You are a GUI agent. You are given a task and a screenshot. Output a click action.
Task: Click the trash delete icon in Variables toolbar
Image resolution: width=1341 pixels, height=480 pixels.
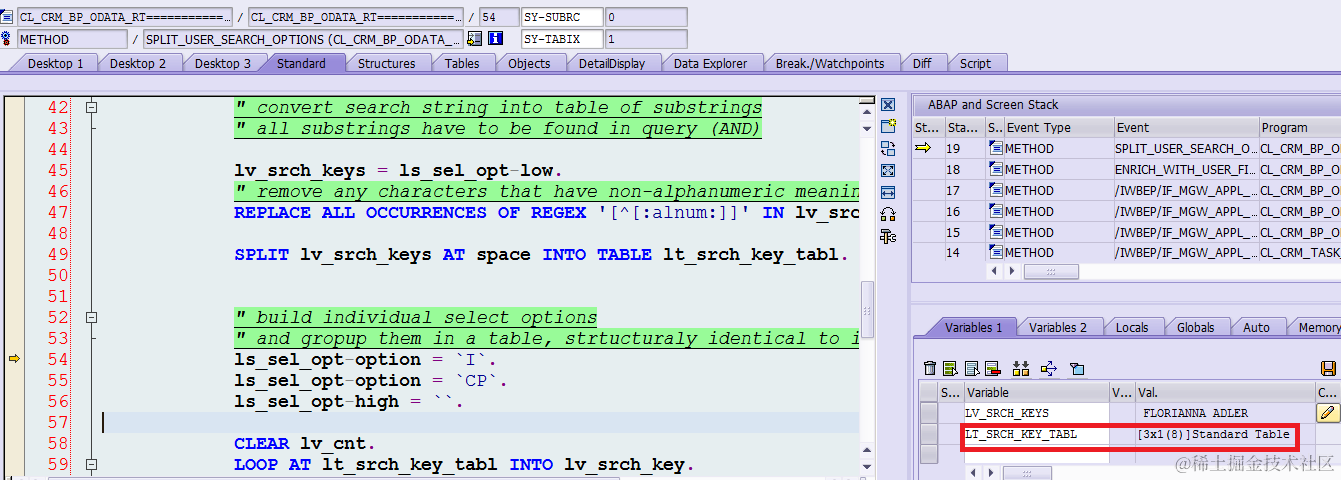(931, 369)
